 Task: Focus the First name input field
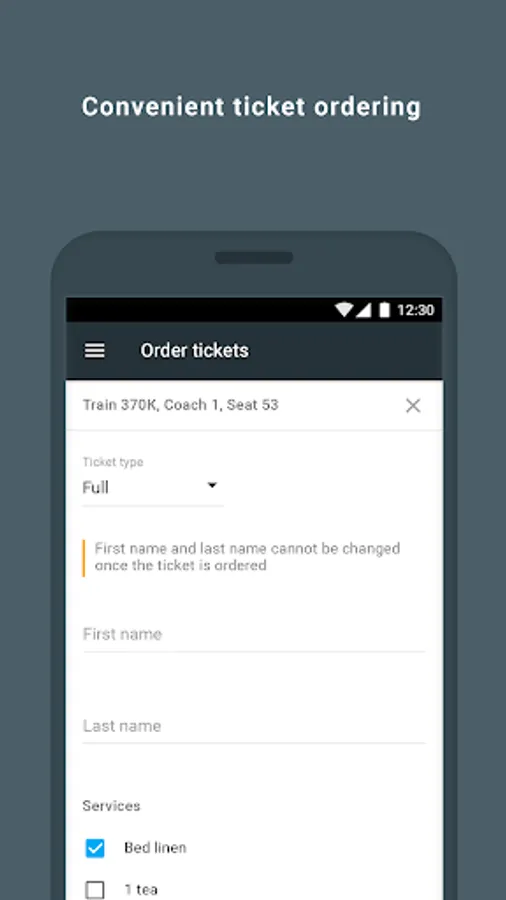(x=254, y=634)
